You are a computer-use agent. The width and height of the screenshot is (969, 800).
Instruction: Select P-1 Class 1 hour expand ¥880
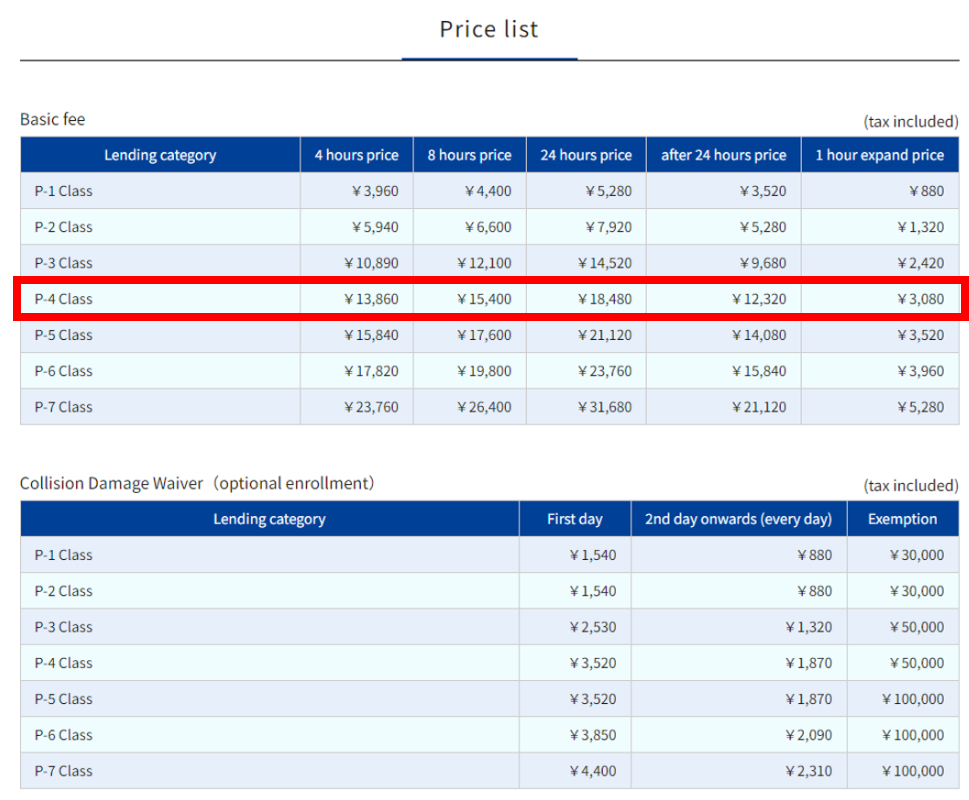point(926,191)
